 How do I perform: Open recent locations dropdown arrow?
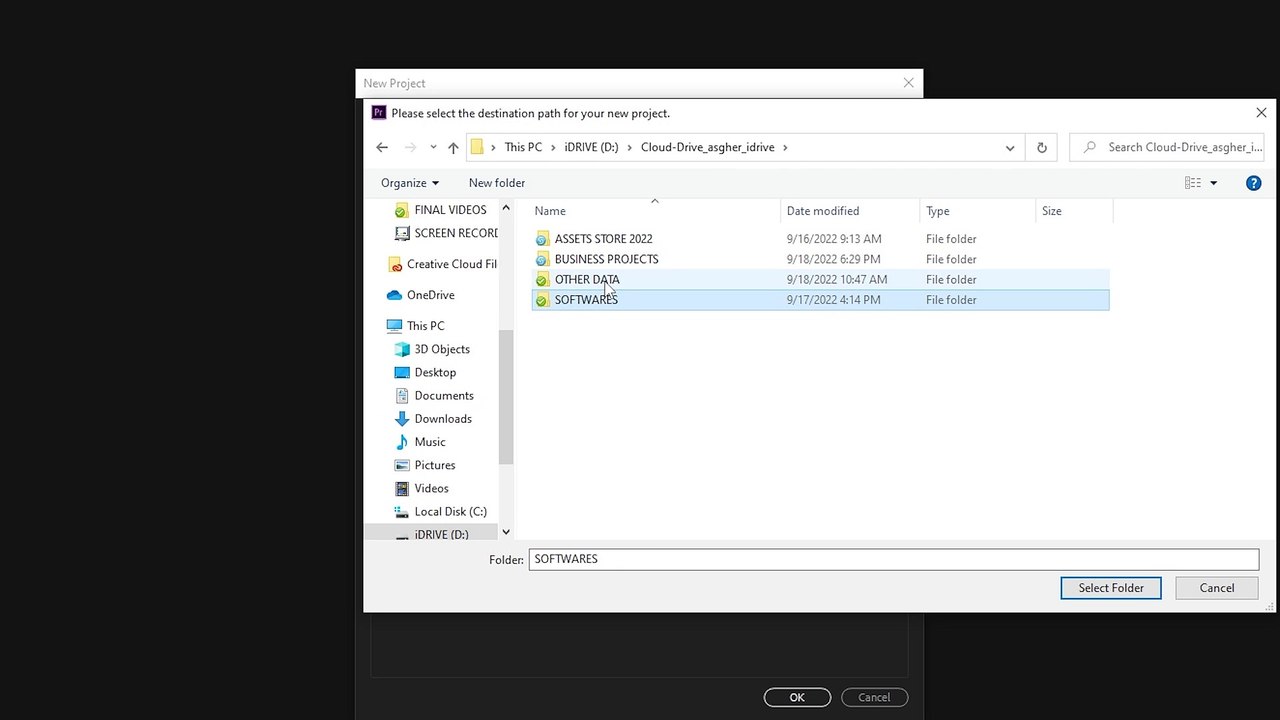(433, 147)
